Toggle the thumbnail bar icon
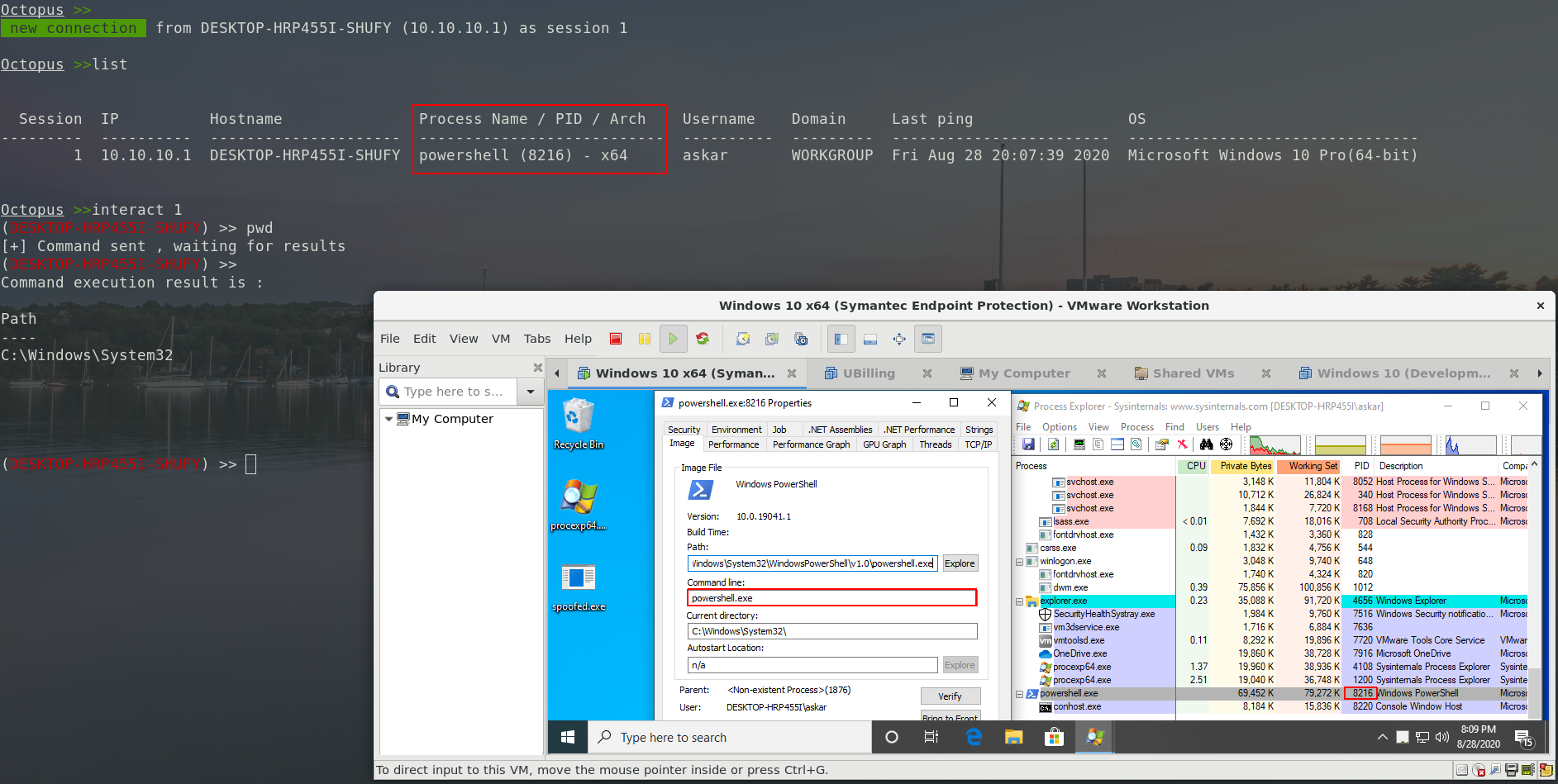 870,339
